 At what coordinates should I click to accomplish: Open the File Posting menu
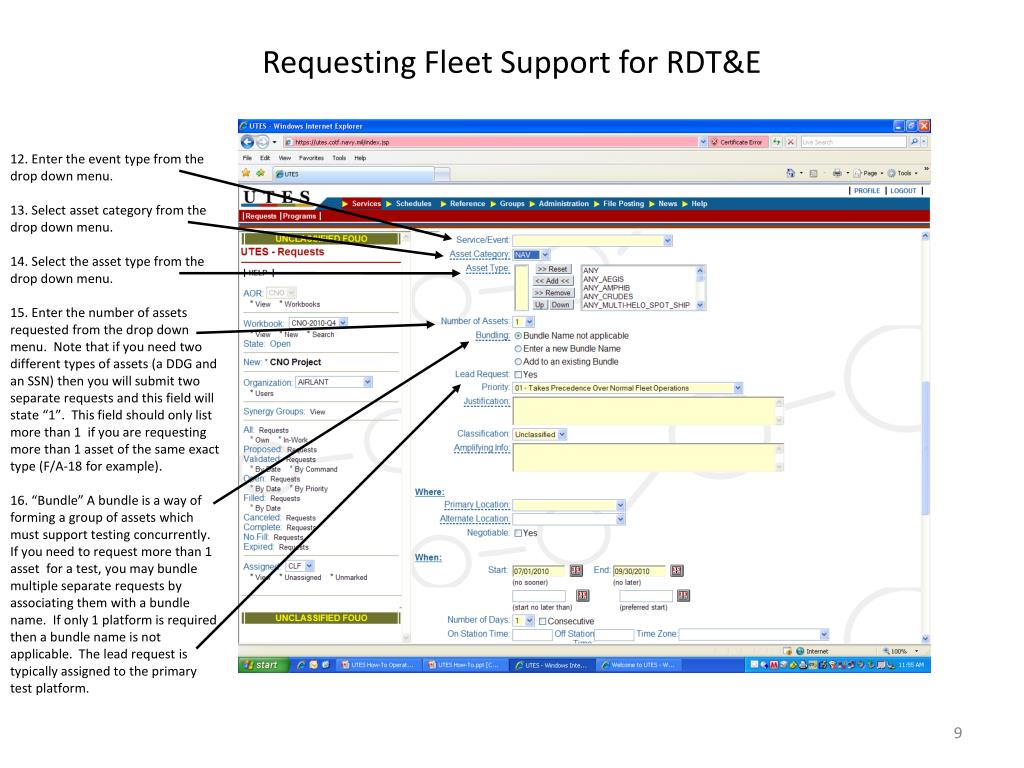(x=623, y=204)
